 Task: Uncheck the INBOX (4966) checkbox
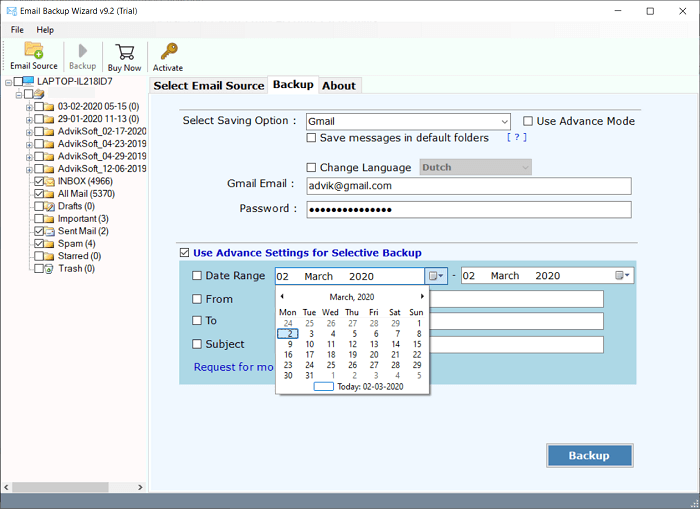39,181
